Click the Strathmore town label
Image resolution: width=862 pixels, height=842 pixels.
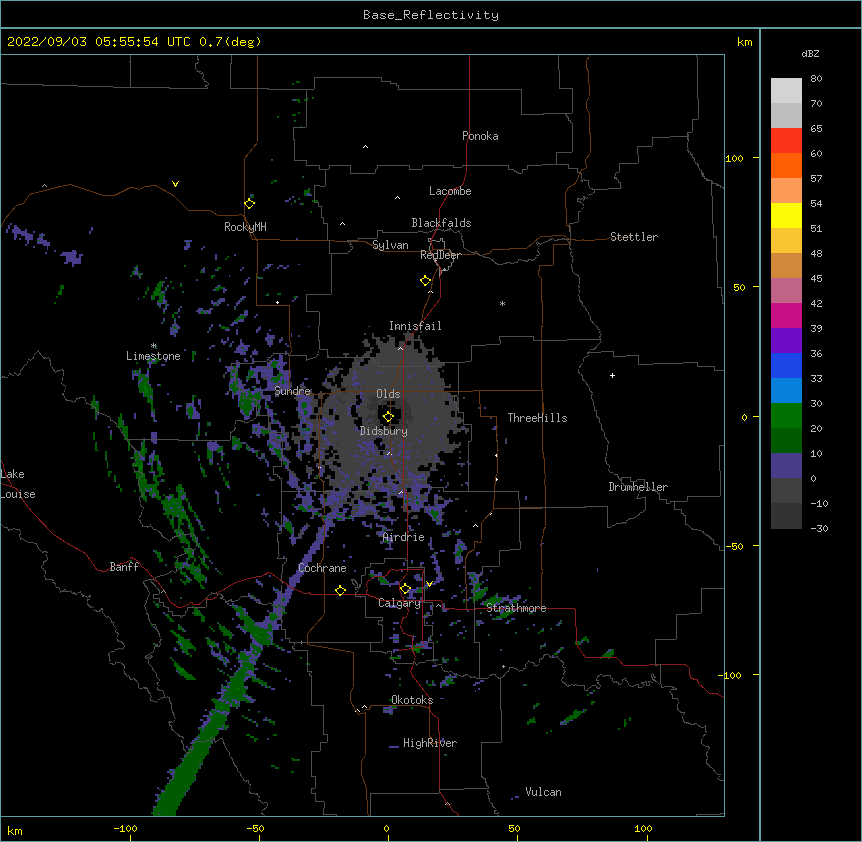click(x=516, y=608)
